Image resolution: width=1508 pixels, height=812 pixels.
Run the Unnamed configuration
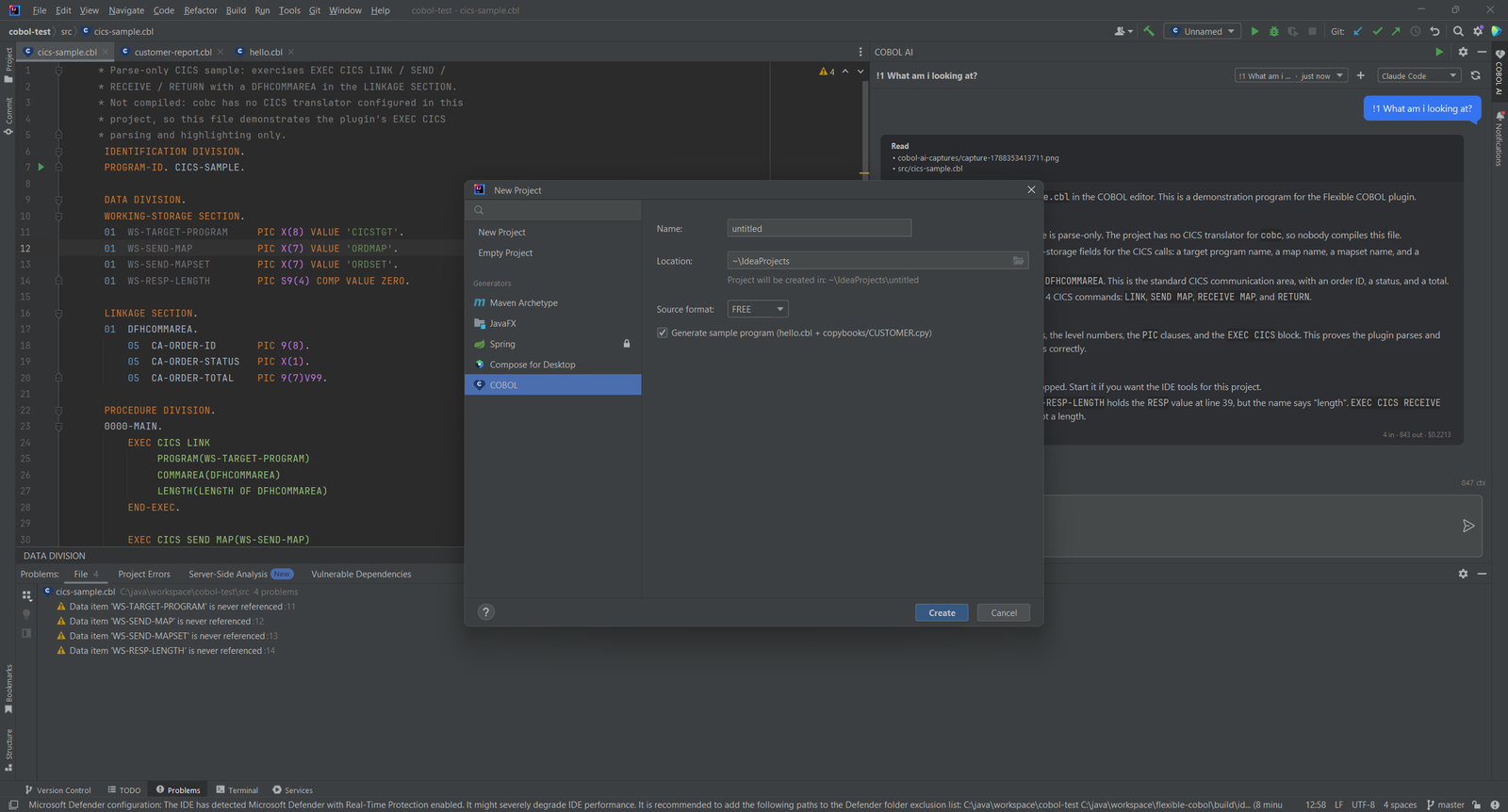(x=1254, y=31)
